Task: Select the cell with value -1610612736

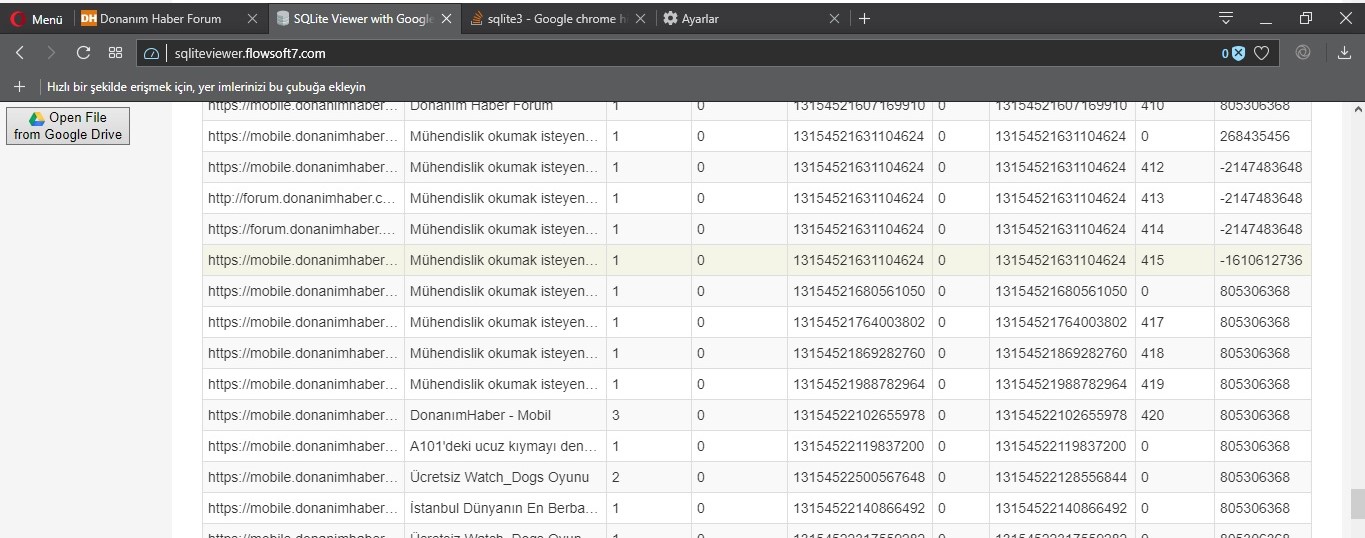Action: [x=1262, y=260]
